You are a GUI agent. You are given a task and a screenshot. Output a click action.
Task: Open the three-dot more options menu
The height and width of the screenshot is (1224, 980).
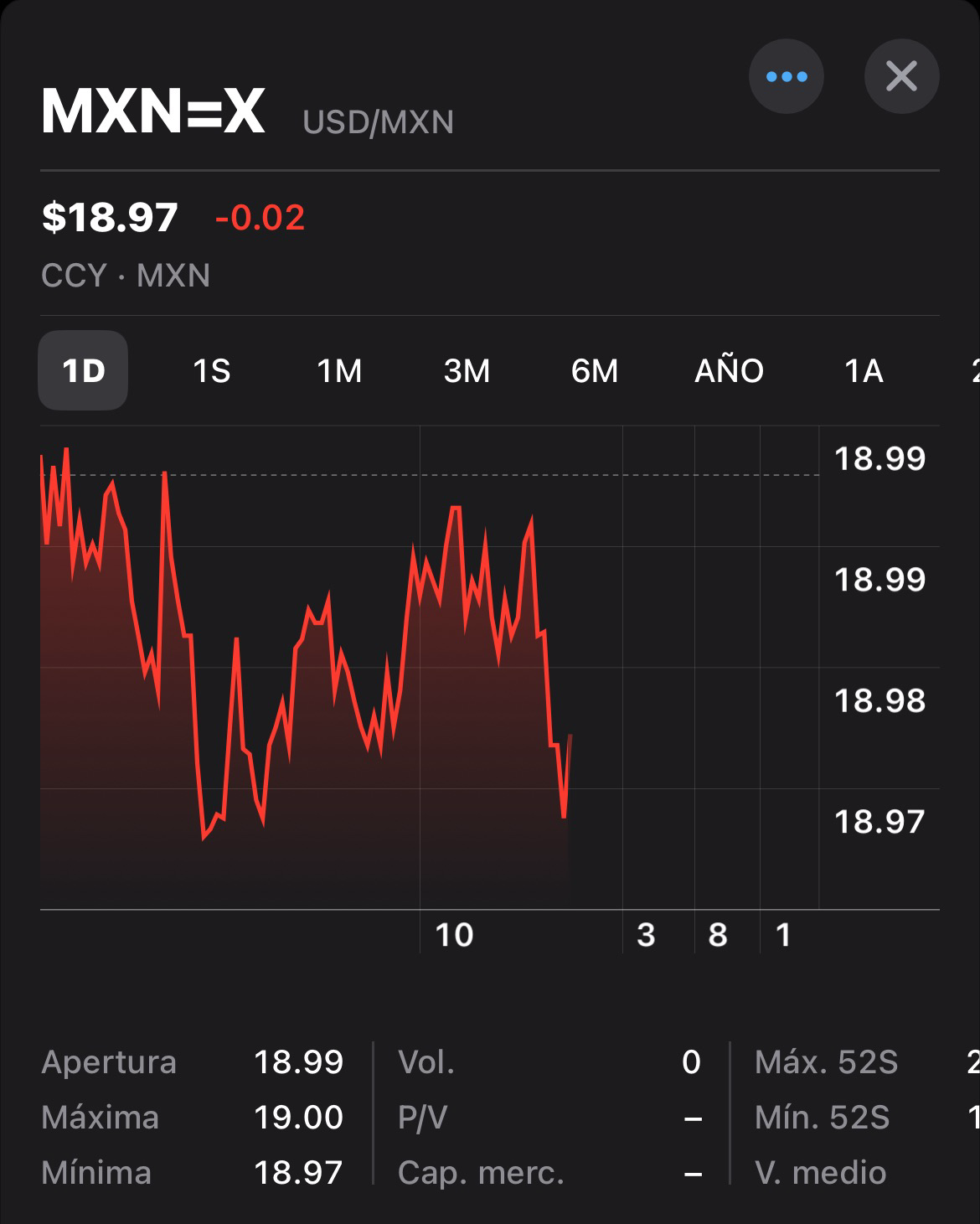point(786,76)
